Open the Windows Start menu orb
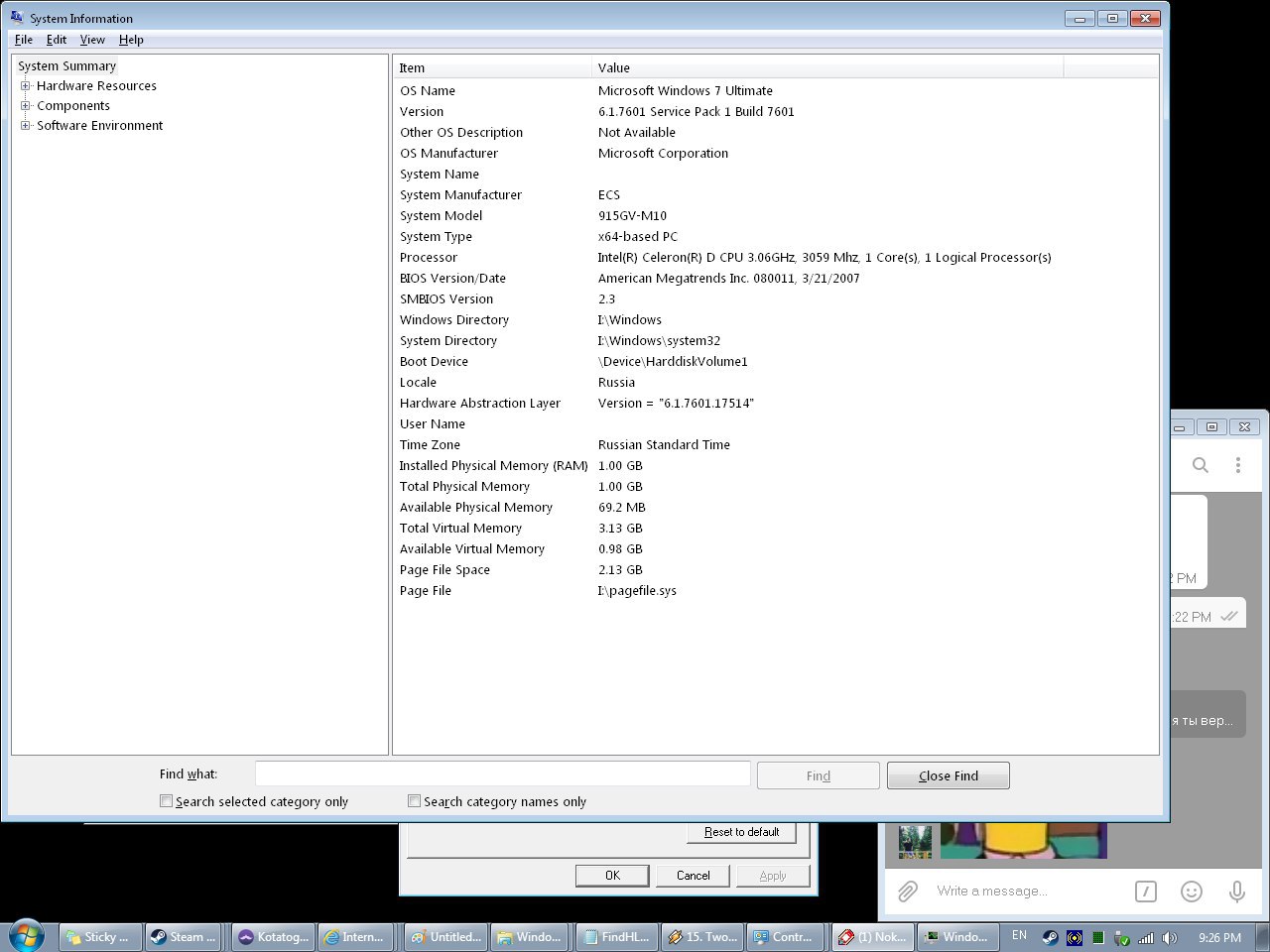 [x=26, y=935]
